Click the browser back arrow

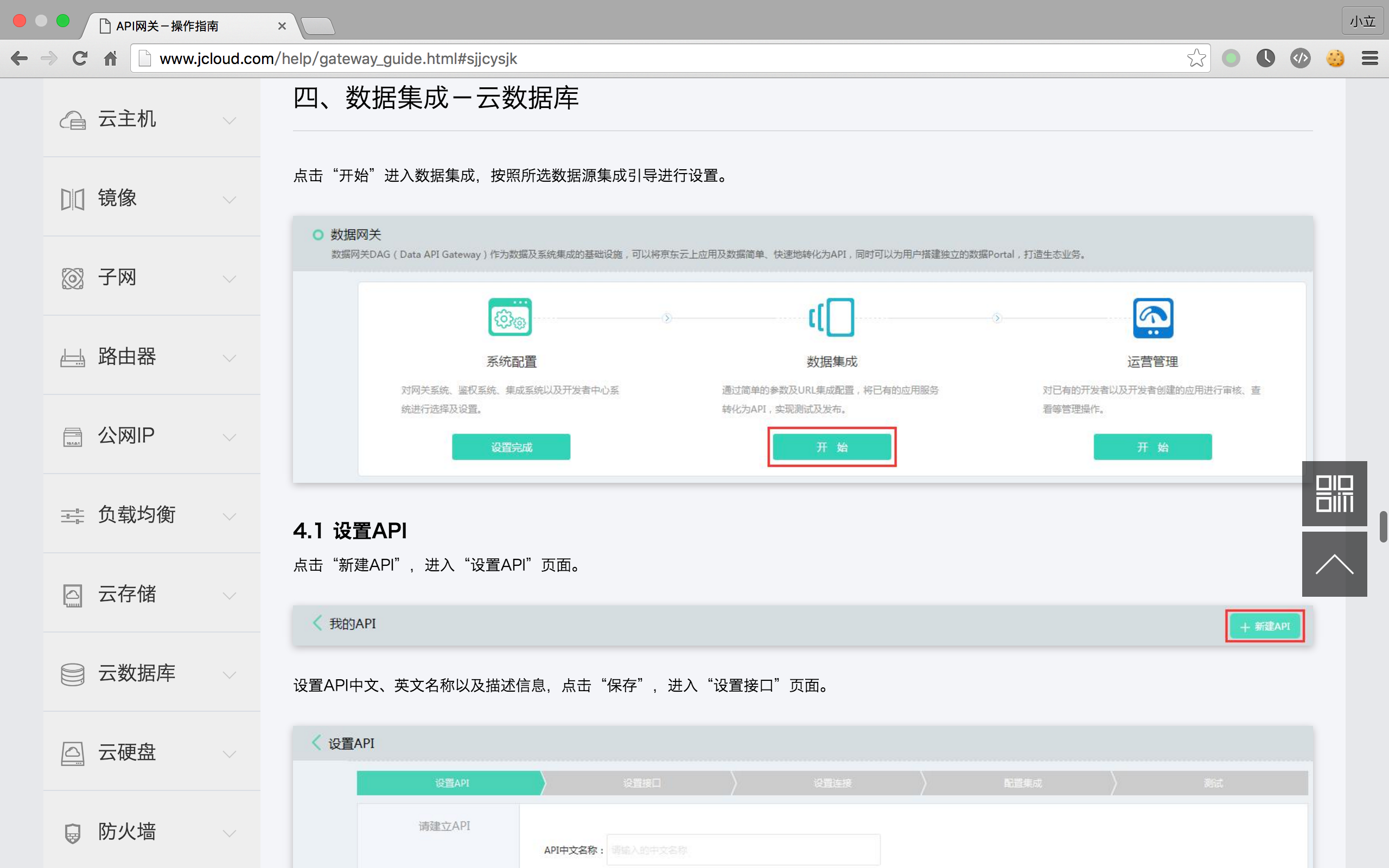click(19, 58)
